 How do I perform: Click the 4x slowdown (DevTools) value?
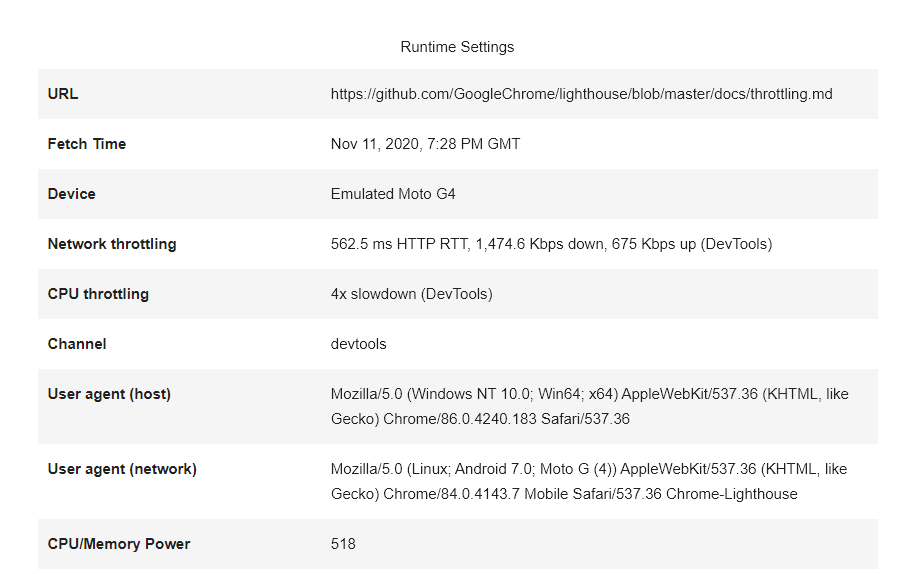click(x=411, y=294)
